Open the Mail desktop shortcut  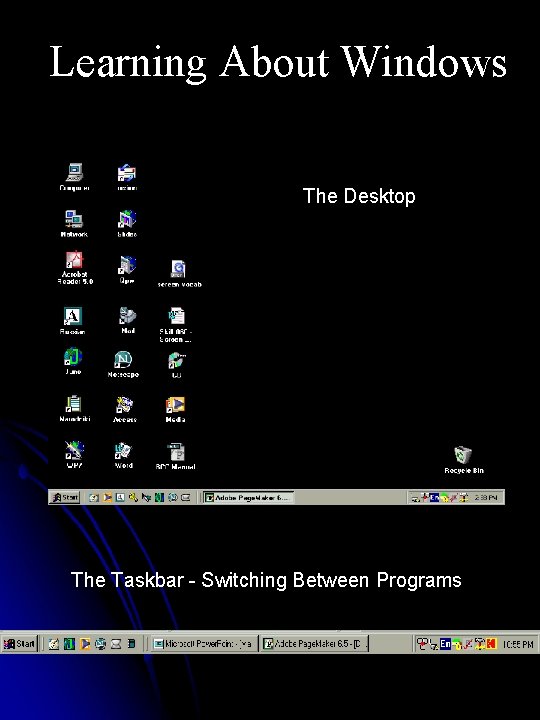click(127, 320)
